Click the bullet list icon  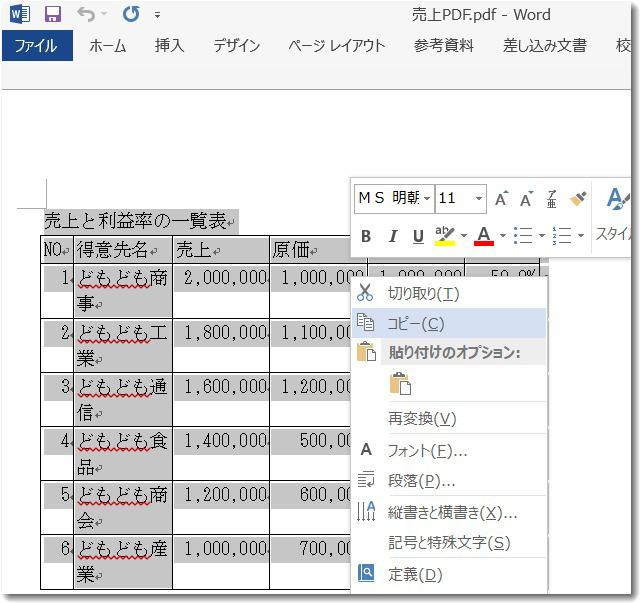(x=522, y=236)
